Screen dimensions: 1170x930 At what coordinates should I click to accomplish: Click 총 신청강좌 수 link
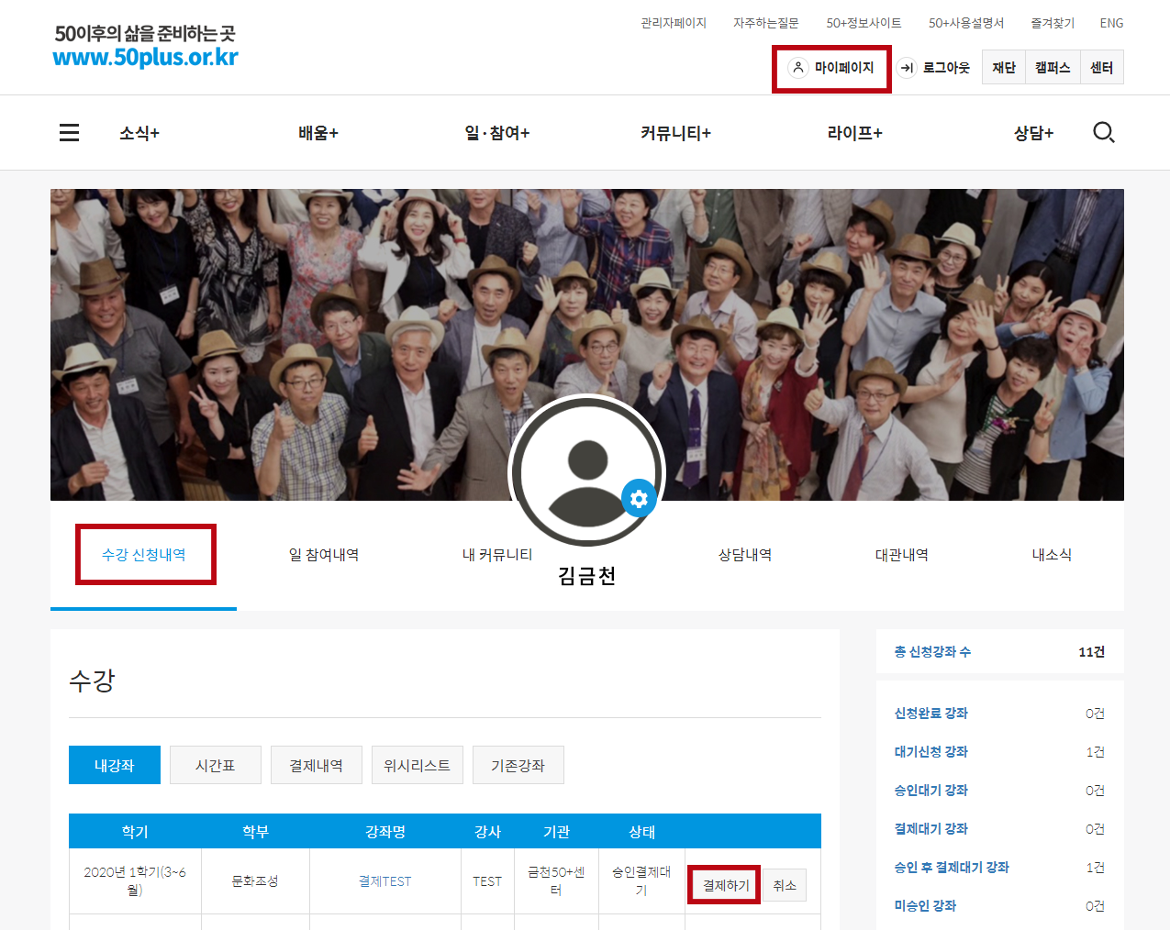(x=933, y=652)
